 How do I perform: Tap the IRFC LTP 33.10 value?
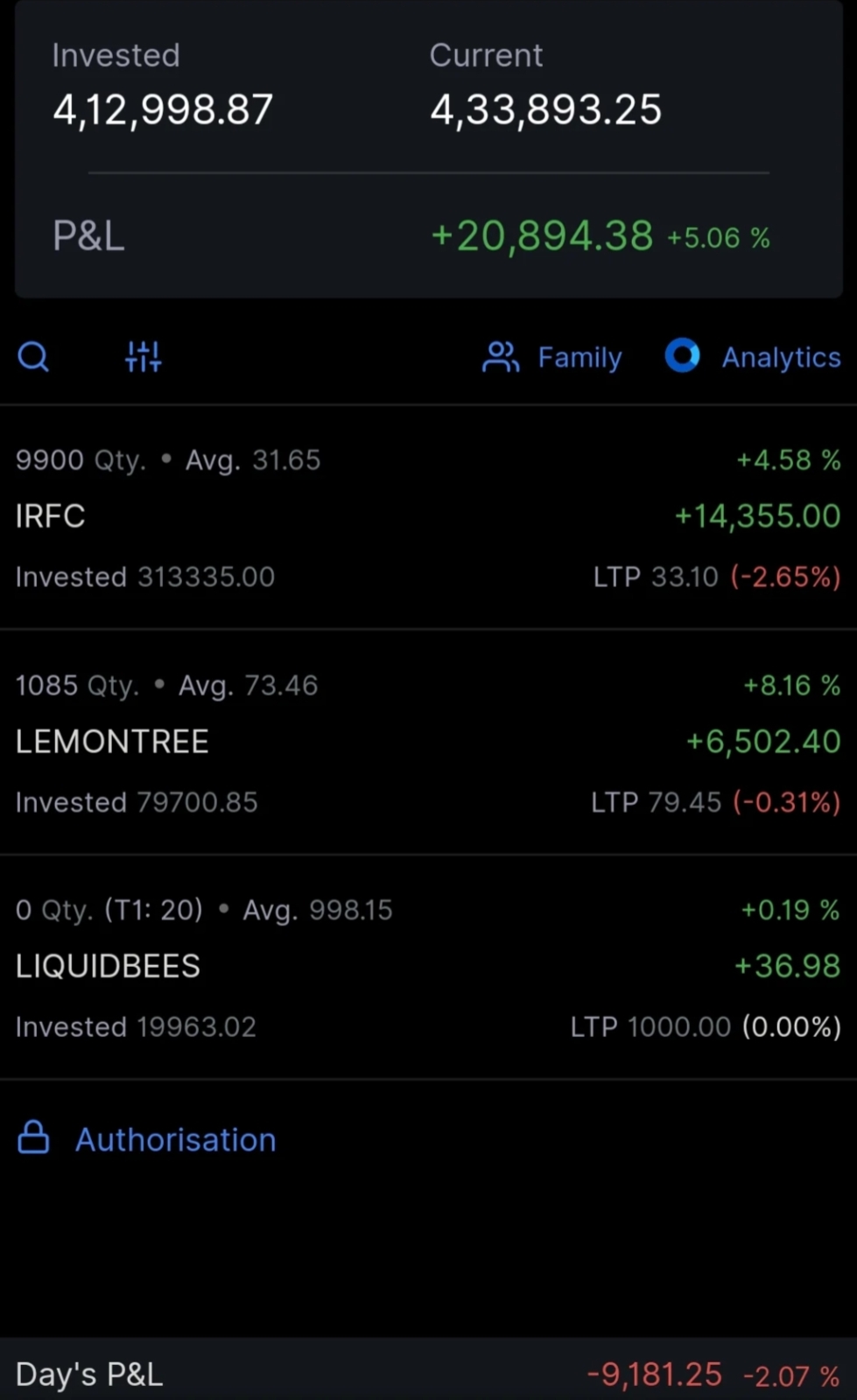pyautogui.click(x=685, y=577)
